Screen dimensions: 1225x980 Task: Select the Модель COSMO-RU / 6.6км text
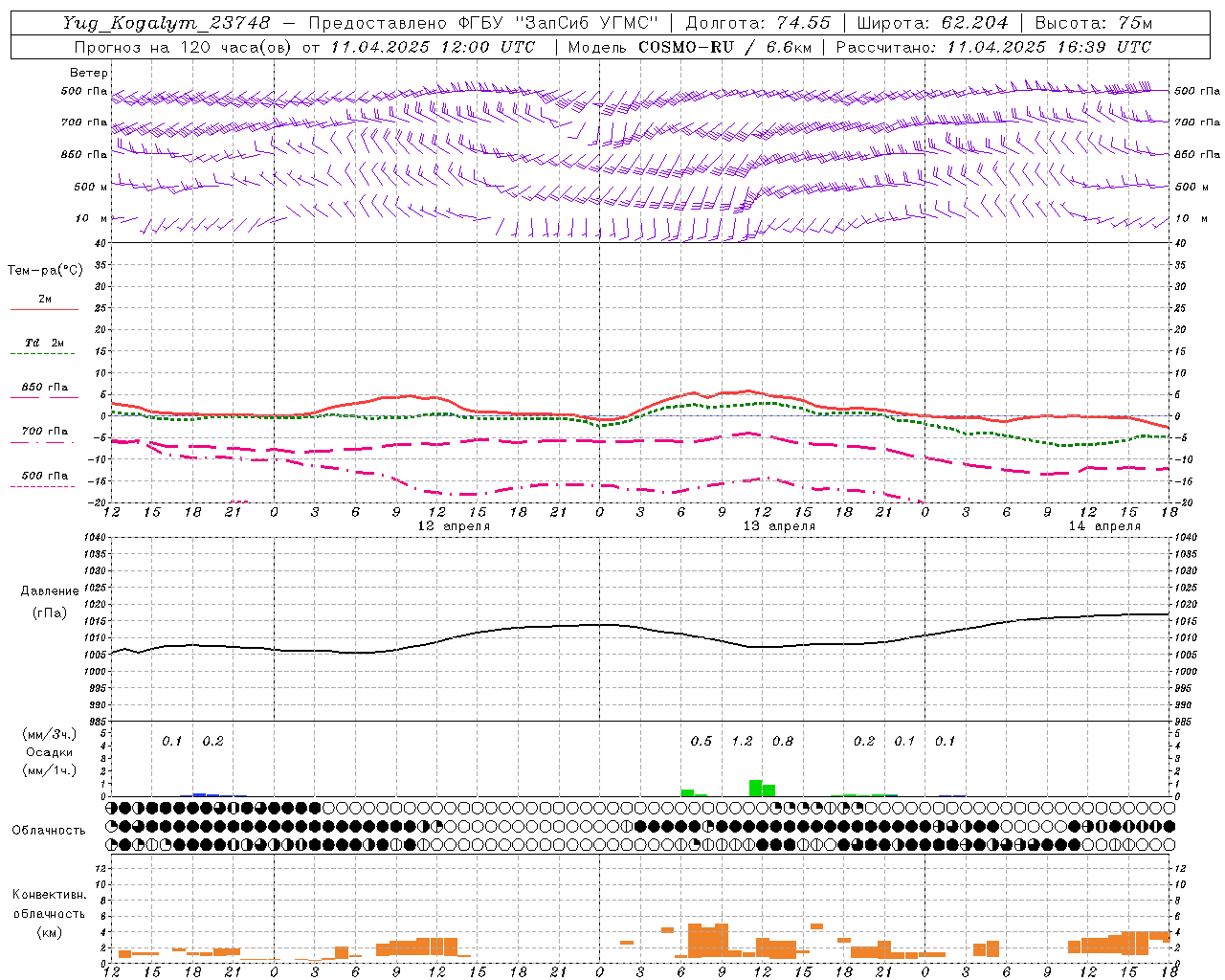point(690,47)
